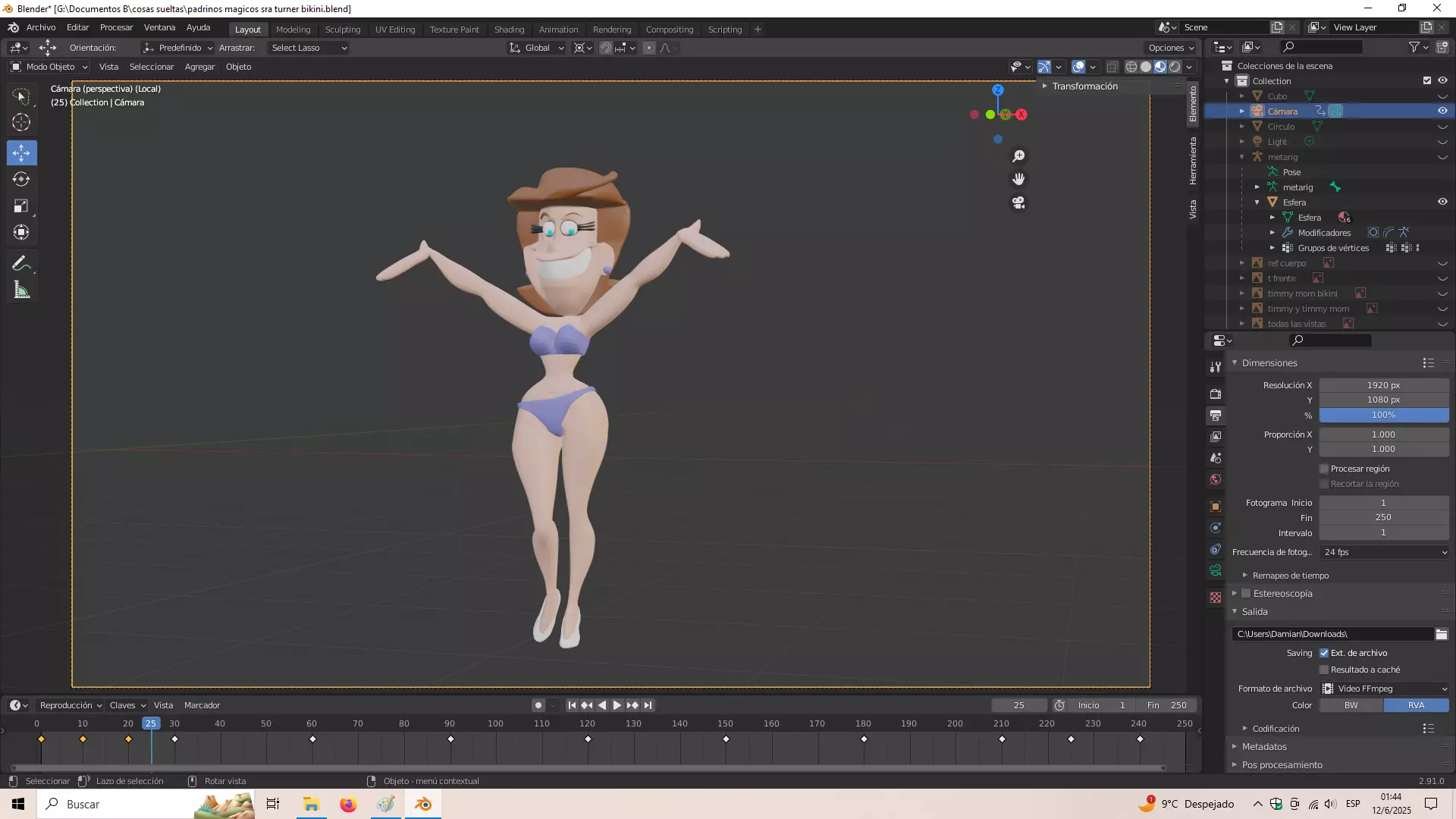Enable the Estereoscopía checkbox
The width and height of the screenshot is (1456, 819).
click(1246, 594)
